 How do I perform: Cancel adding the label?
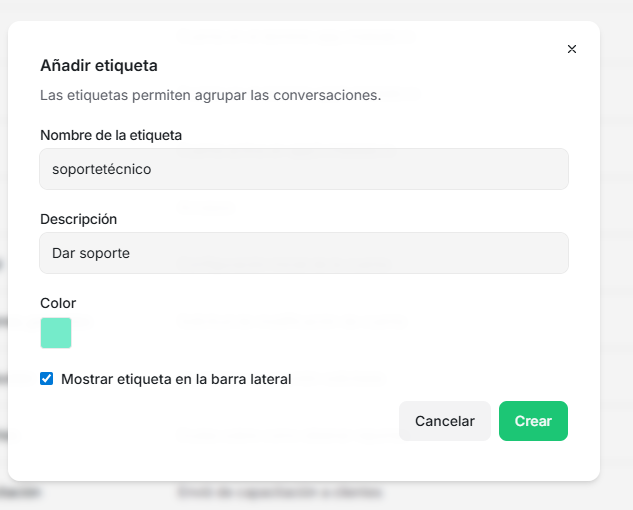[x=444, y=421]
